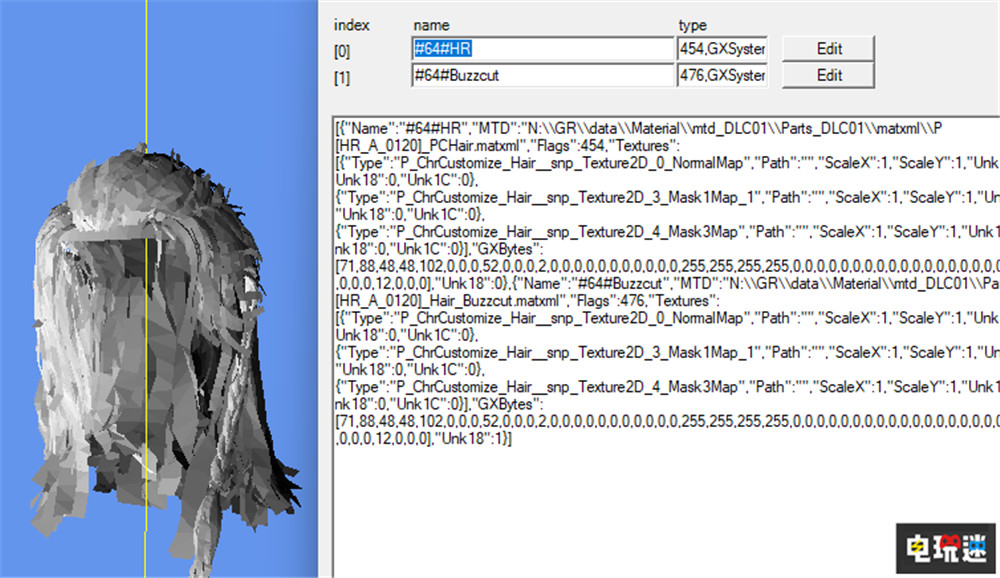Click the "index" column header label
1000x578 pixels.
[350, 25]
